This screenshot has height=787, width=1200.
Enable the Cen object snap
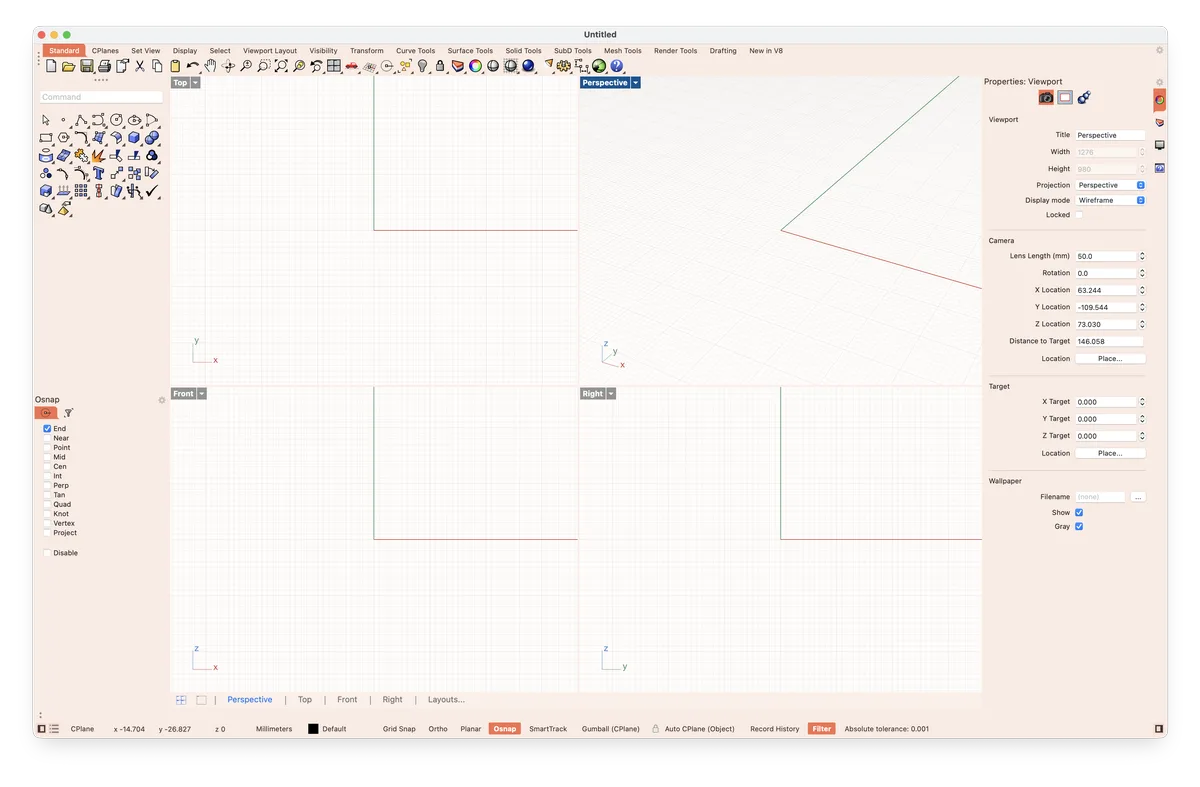47,466
